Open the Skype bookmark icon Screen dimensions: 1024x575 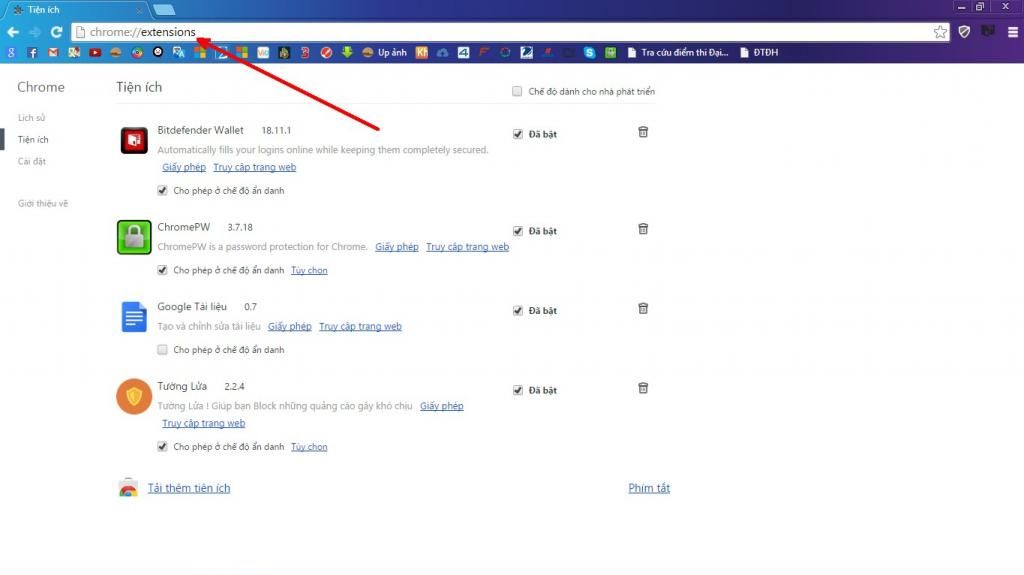point(589,53)
